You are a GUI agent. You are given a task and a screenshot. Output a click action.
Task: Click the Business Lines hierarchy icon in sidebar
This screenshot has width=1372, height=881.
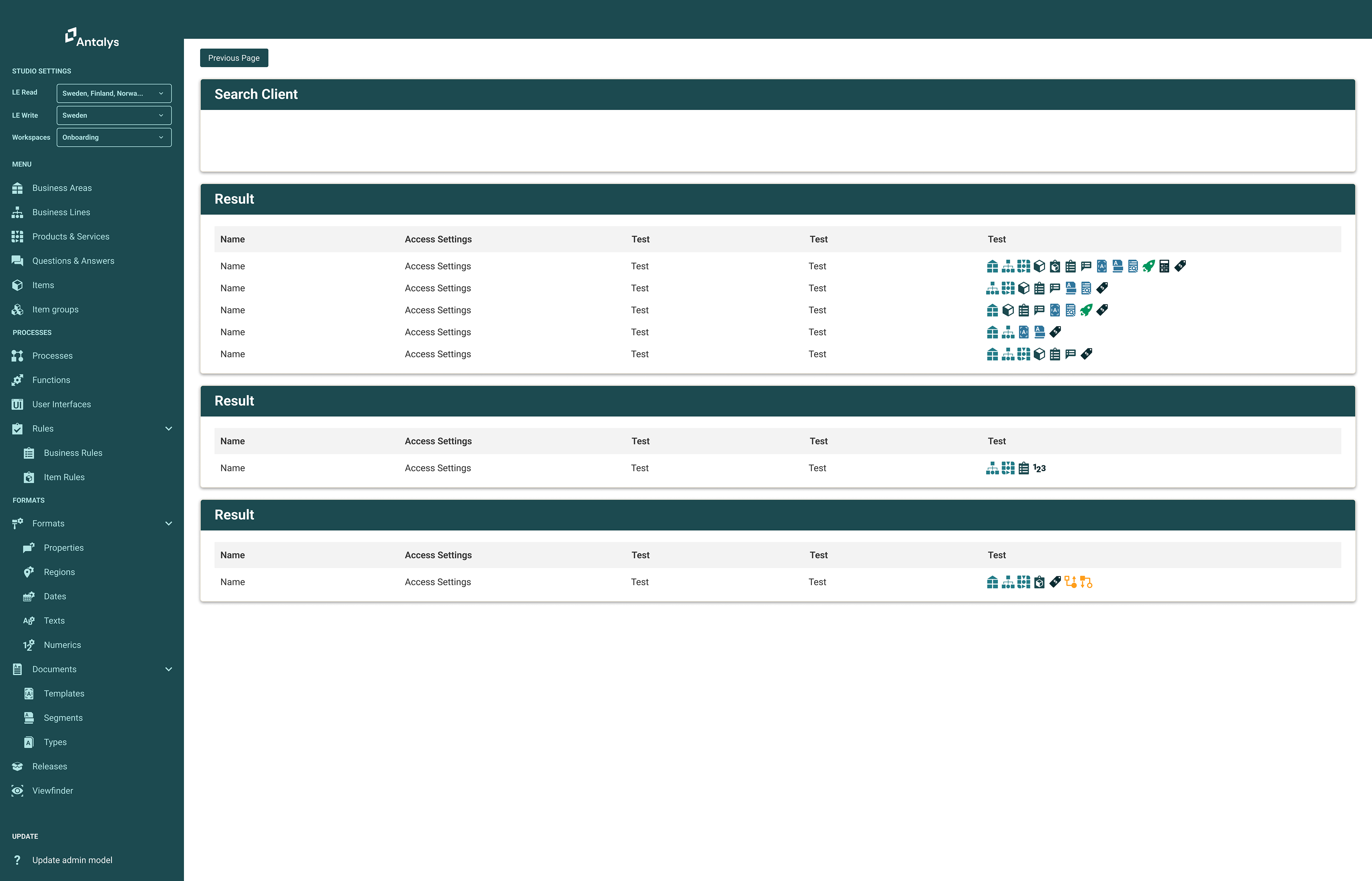(x=17, y=212)
